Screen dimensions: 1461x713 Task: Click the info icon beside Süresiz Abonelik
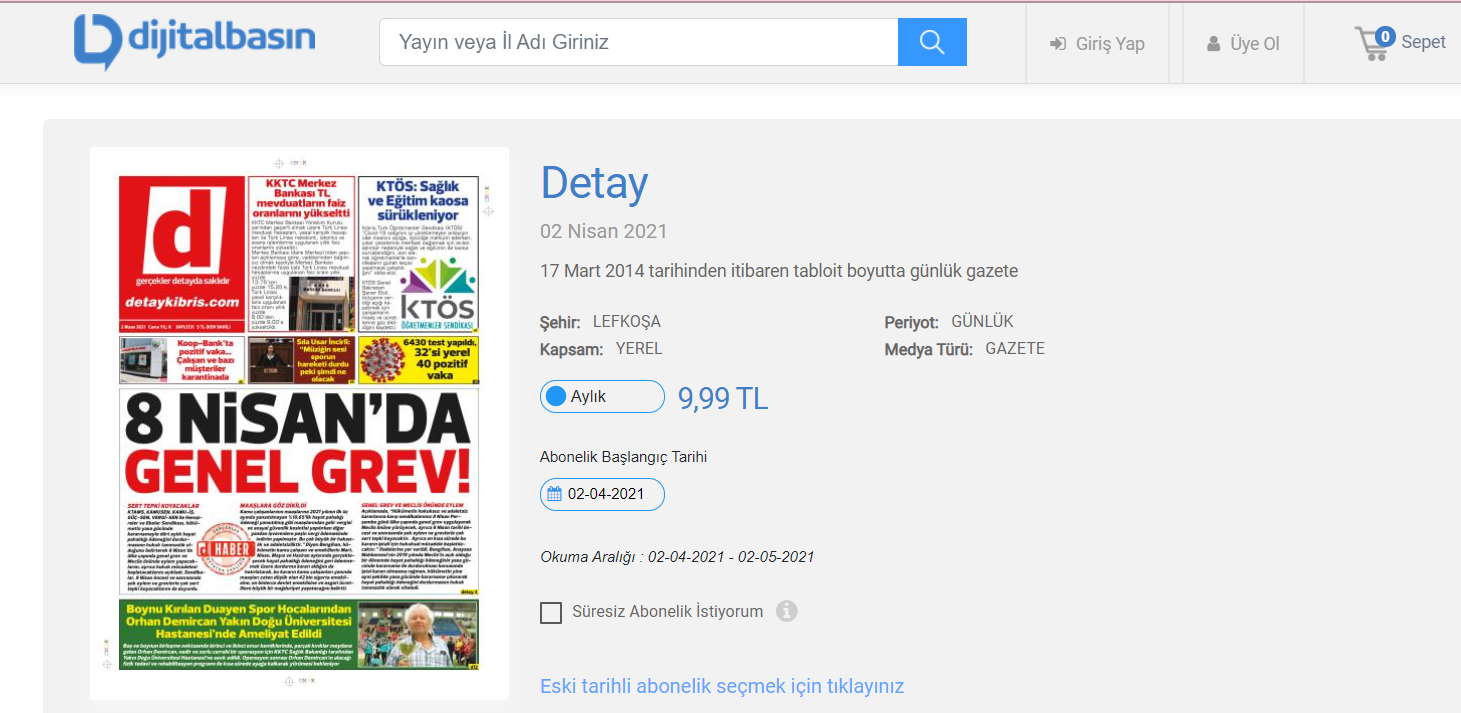tap(787, 611)
